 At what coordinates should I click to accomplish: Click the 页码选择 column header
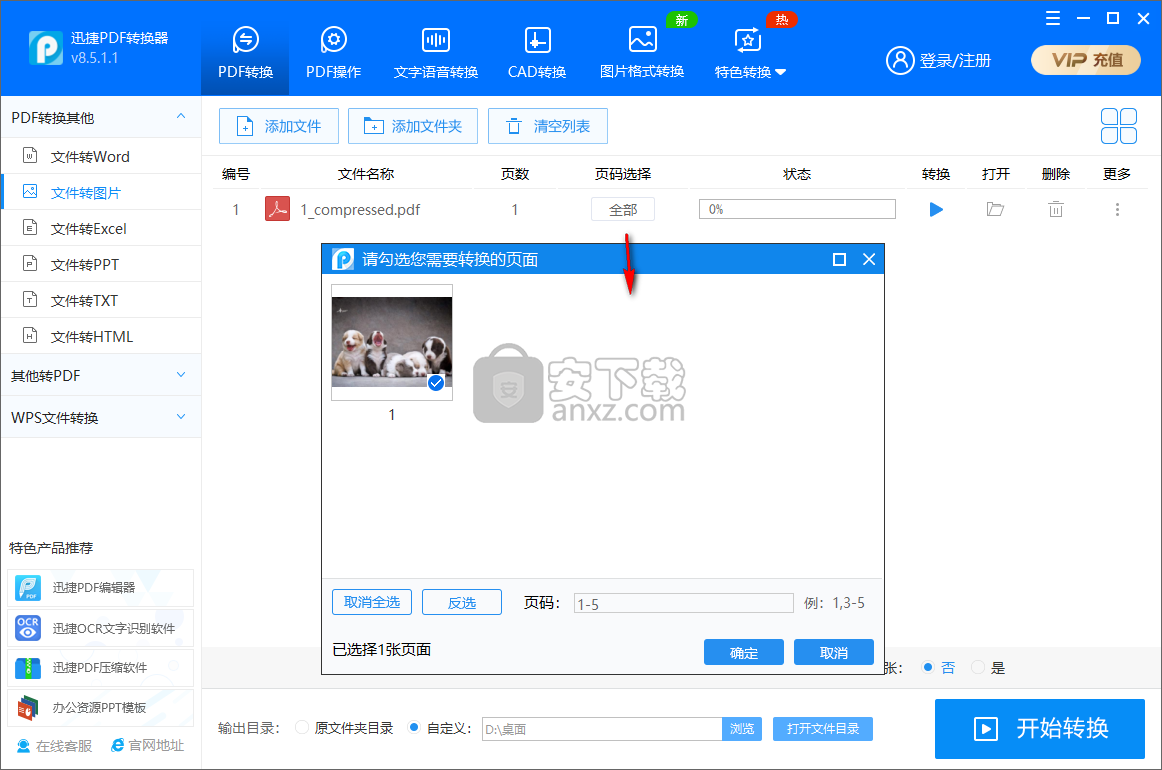point(622,174)
